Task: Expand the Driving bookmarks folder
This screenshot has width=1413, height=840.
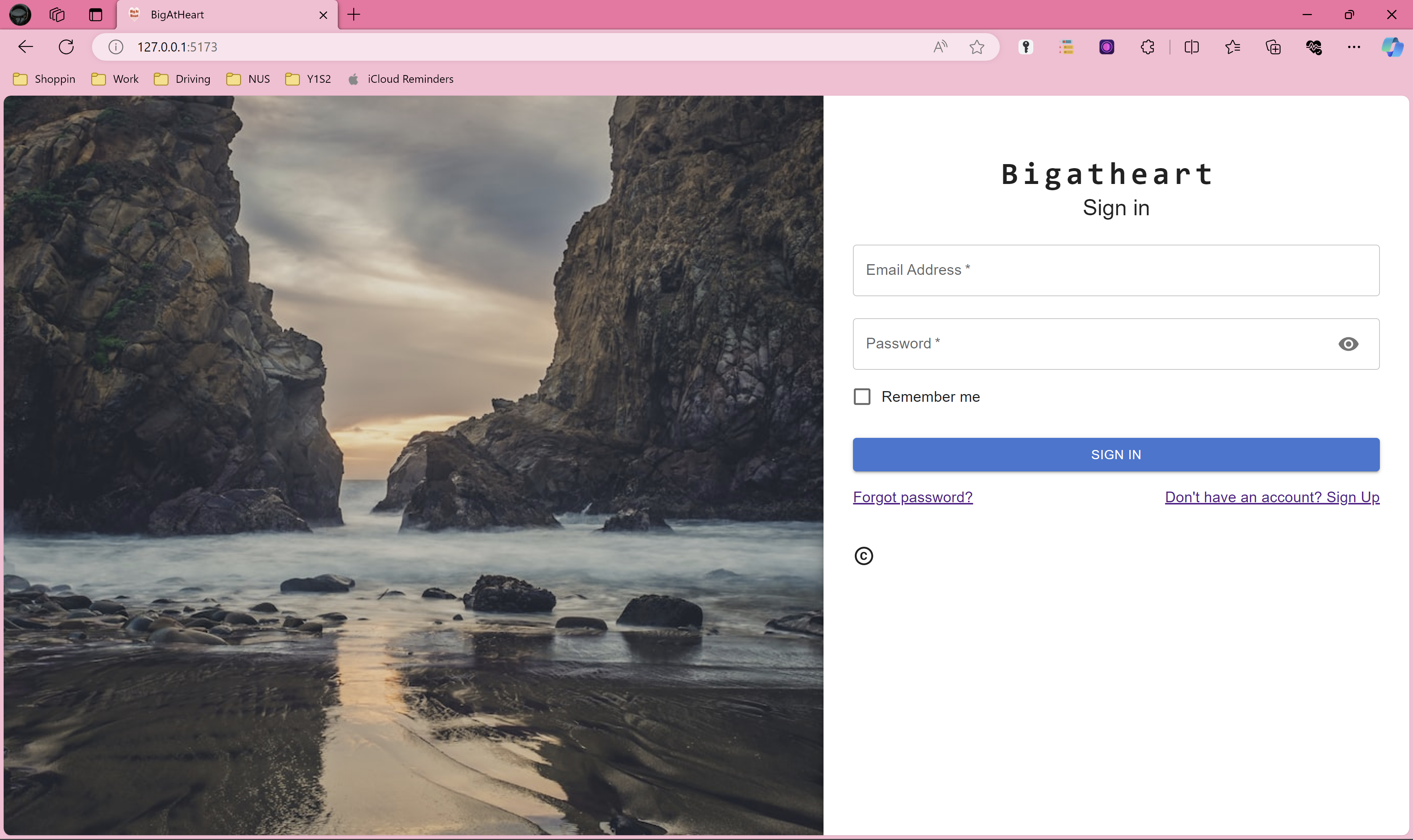Action: (x=182, y=79)
